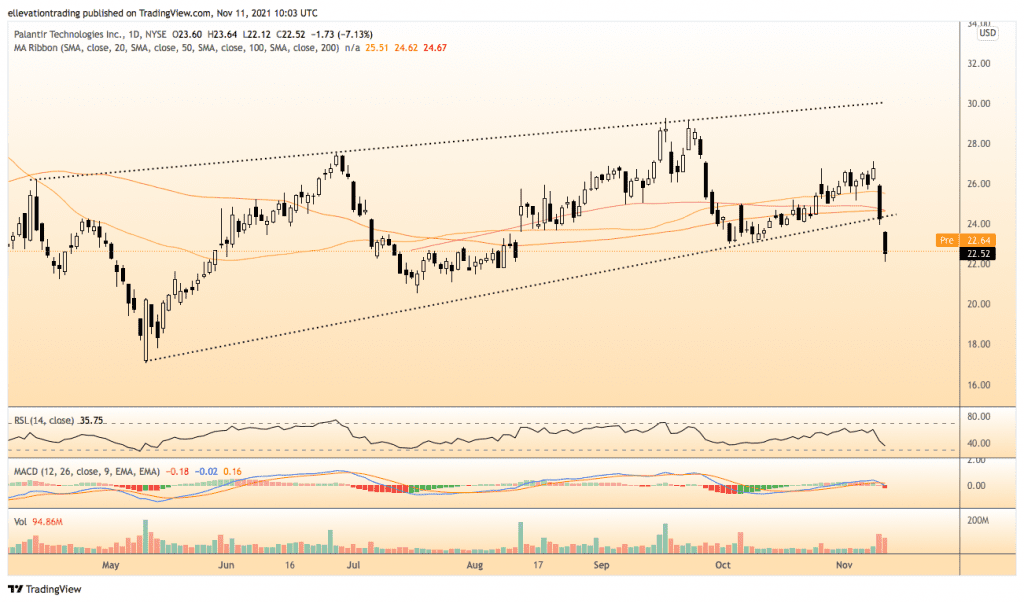Click the USD currency label

pos(987,33)
